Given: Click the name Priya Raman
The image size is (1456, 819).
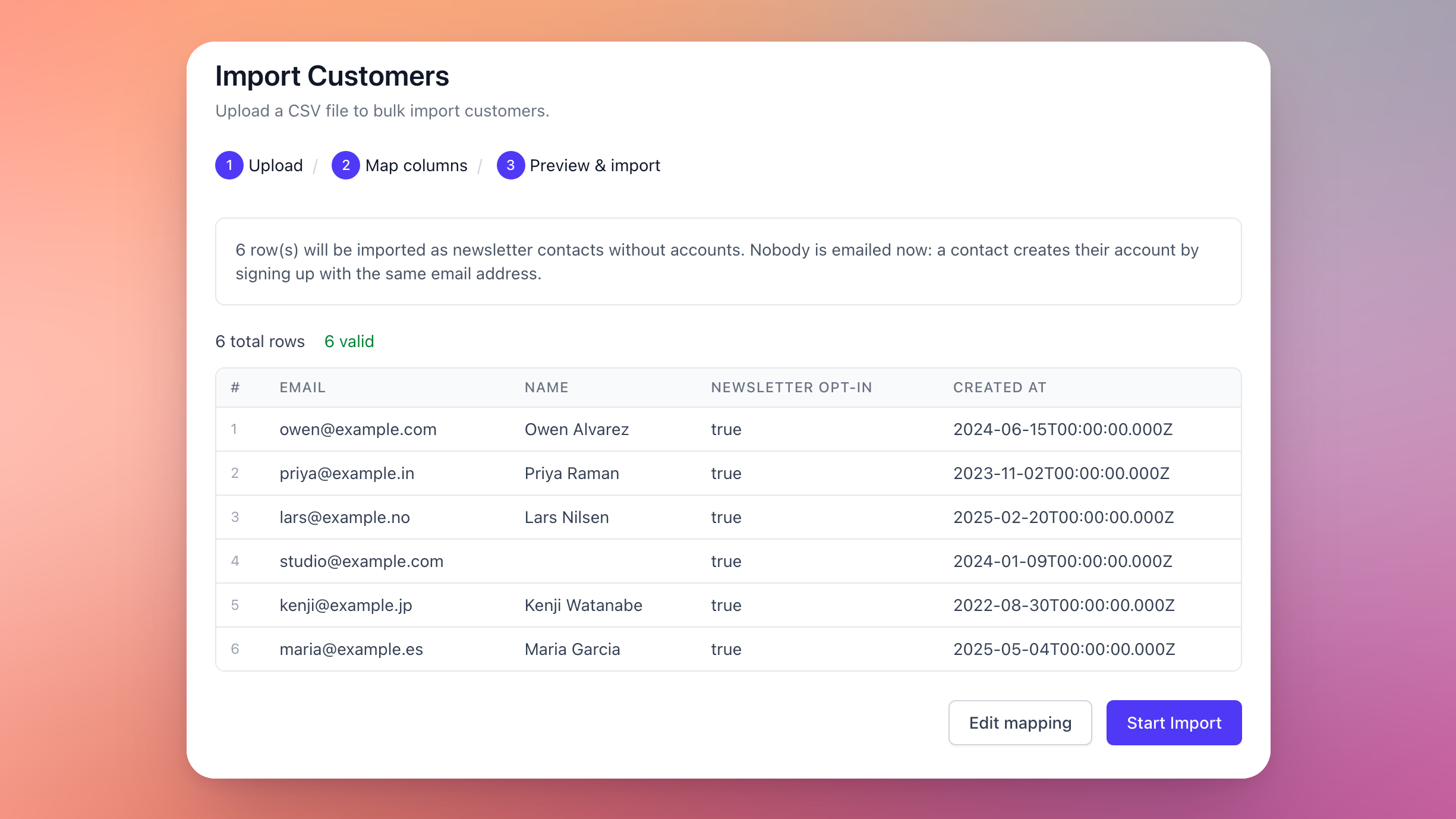Looking at the screenshot, I should (x=572, y=473).
